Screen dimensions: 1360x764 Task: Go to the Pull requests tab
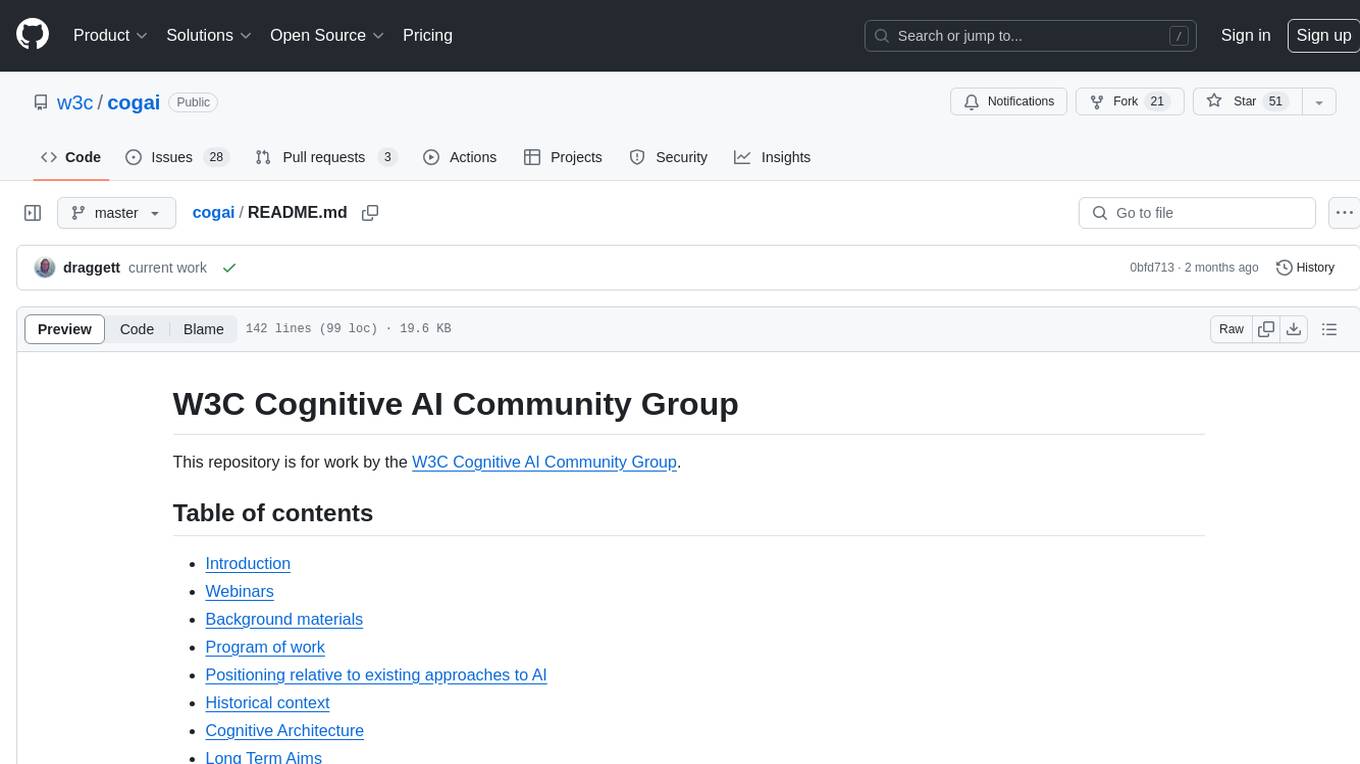click(325, 157)
